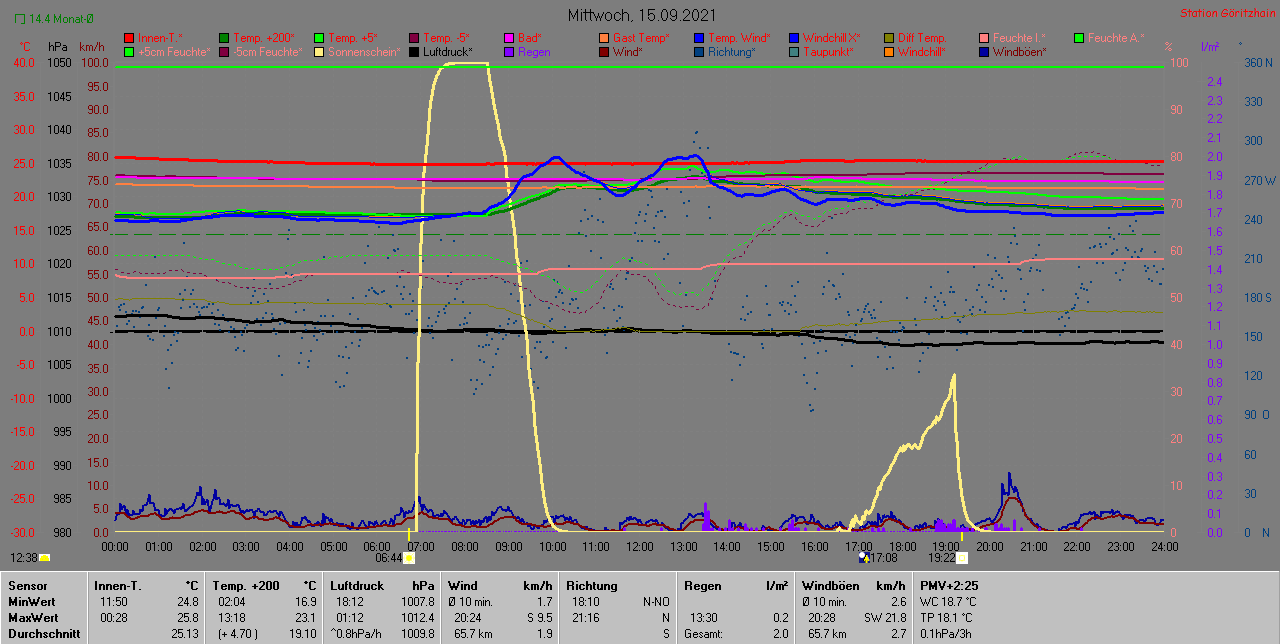Click the yellow marker beside 12:38
This screenshot has width=1280, height=644.
point(45,558)
